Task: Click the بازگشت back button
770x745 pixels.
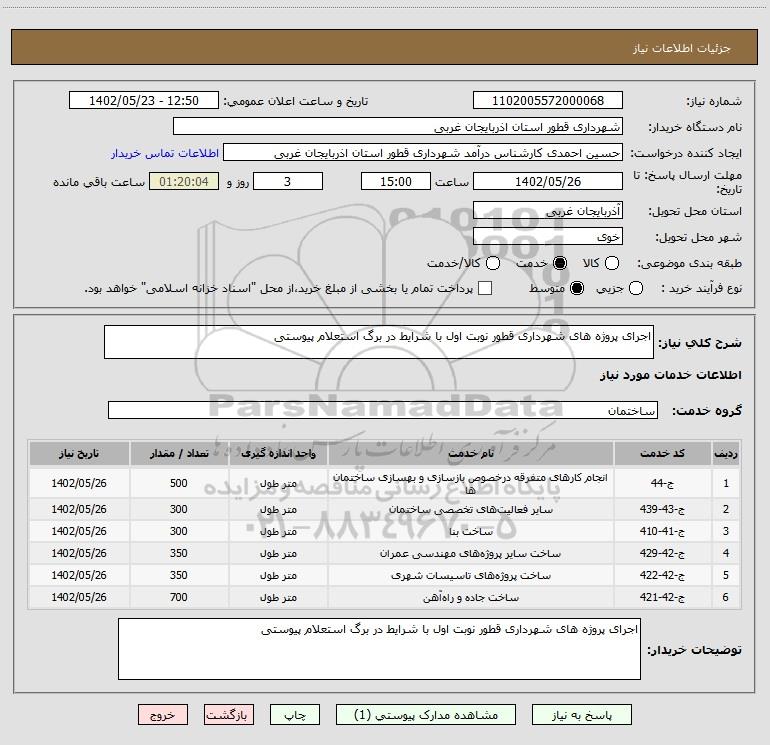Action: click(x=229, y=715)
